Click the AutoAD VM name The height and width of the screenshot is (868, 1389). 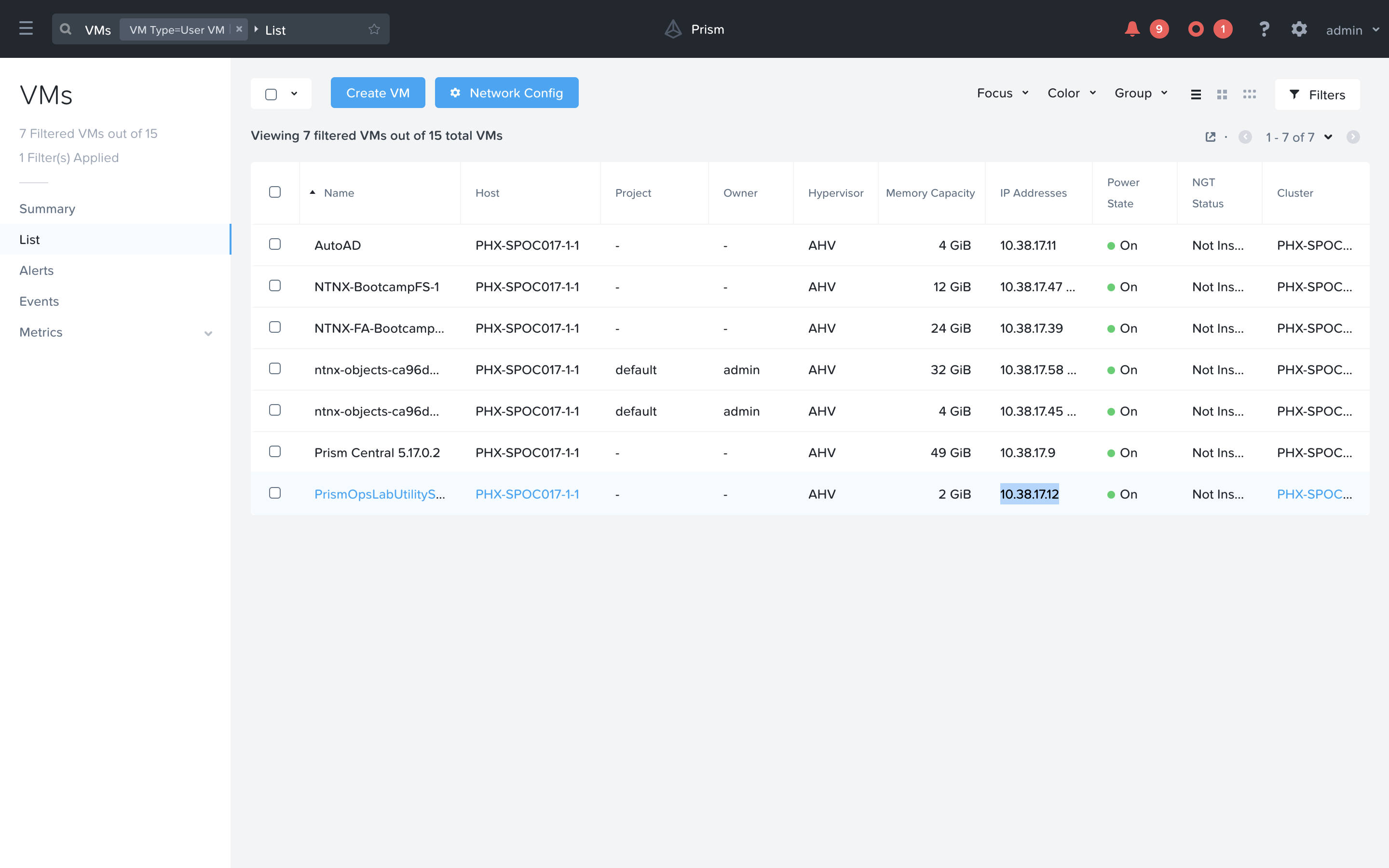[x=338, y=245]
